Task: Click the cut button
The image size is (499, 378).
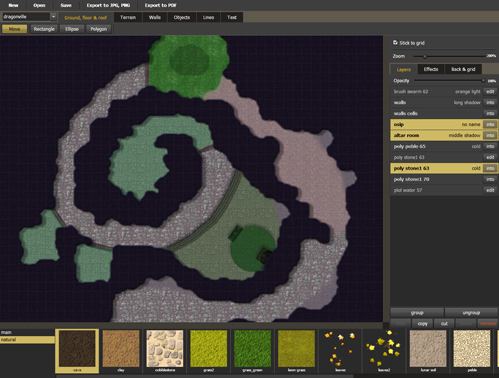Action: point(444,324)
